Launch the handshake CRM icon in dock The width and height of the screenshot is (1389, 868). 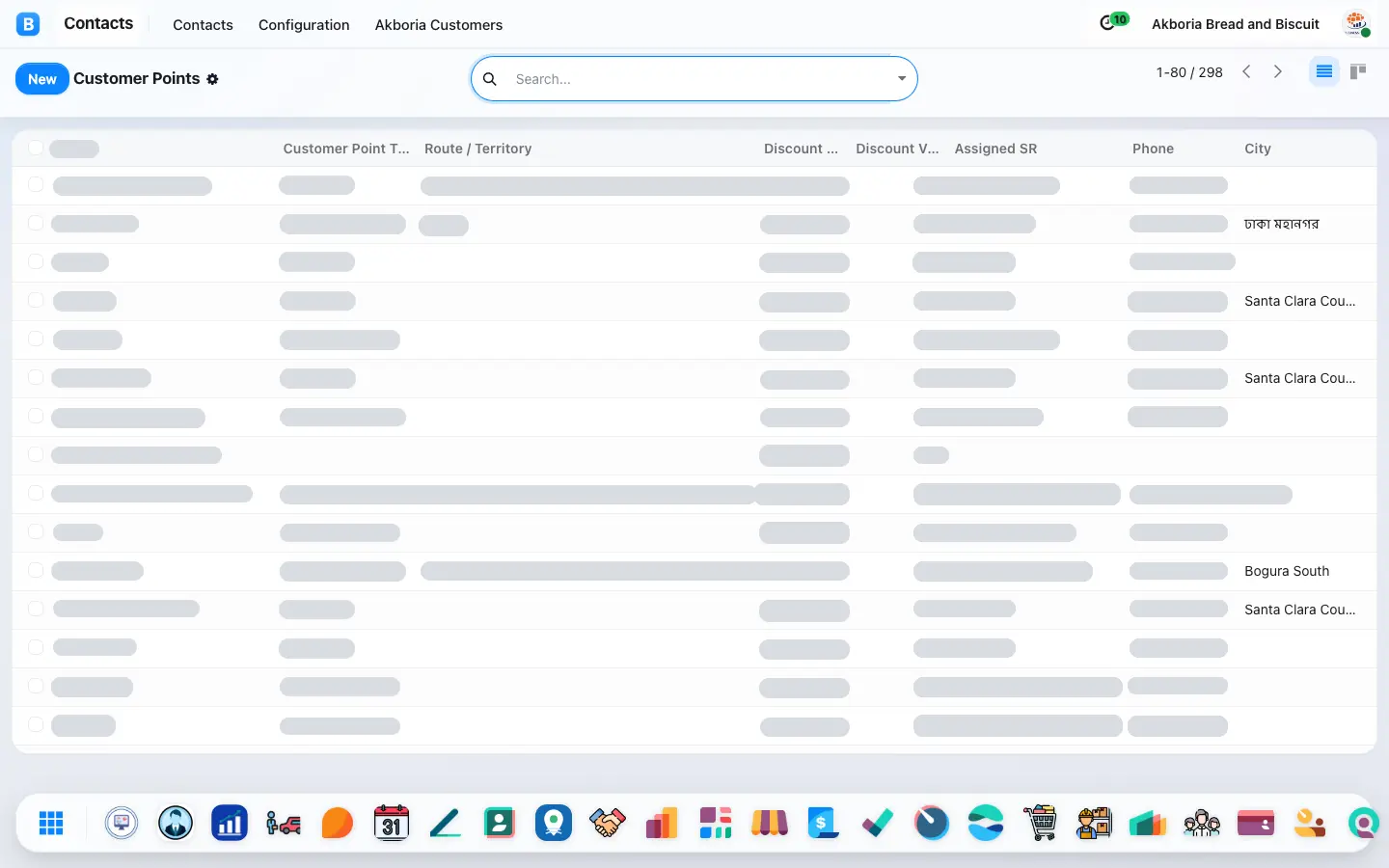(x=608, y=823)
